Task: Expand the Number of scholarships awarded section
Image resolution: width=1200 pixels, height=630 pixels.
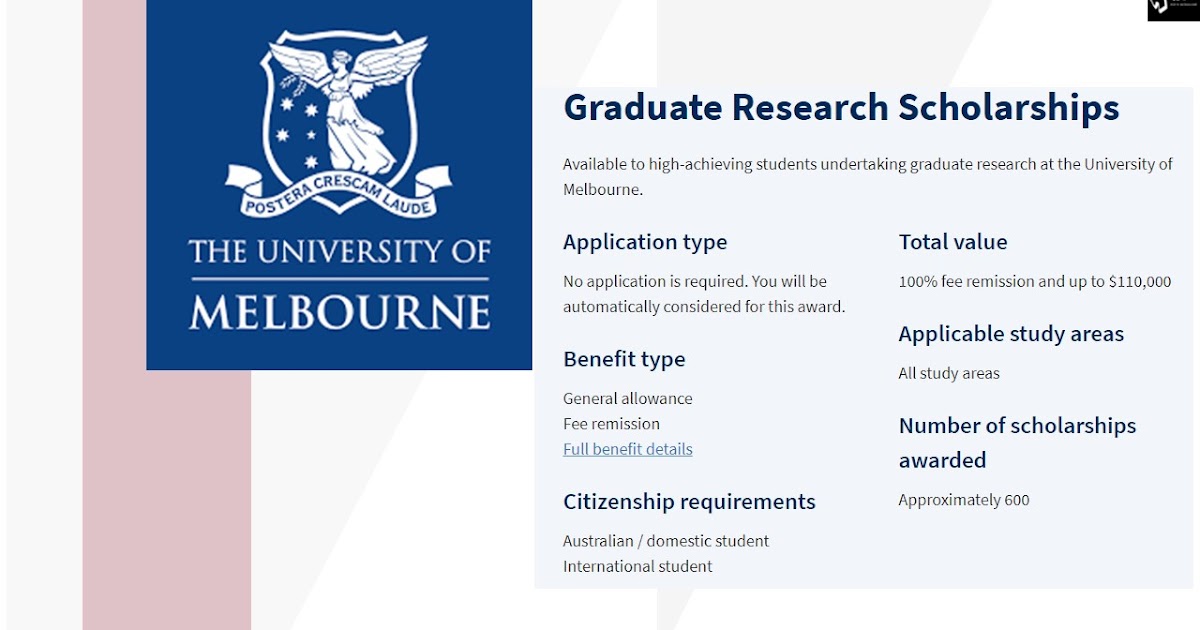Action: point(1016,442)
